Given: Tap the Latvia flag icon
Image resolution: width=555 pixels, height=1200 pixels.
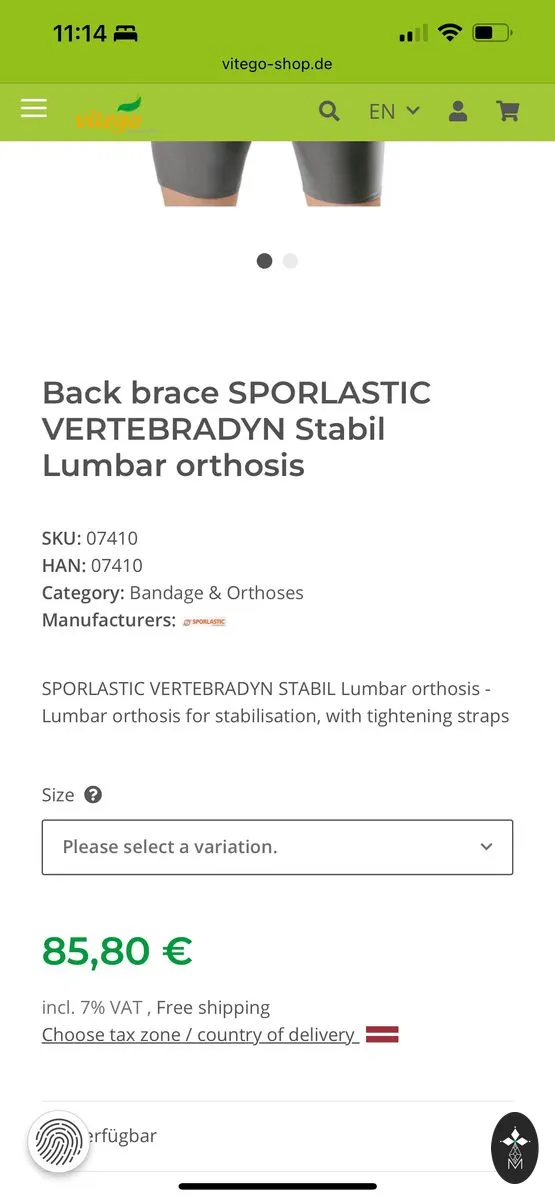Looking at the screenshot, I should tap(382, 1035).
